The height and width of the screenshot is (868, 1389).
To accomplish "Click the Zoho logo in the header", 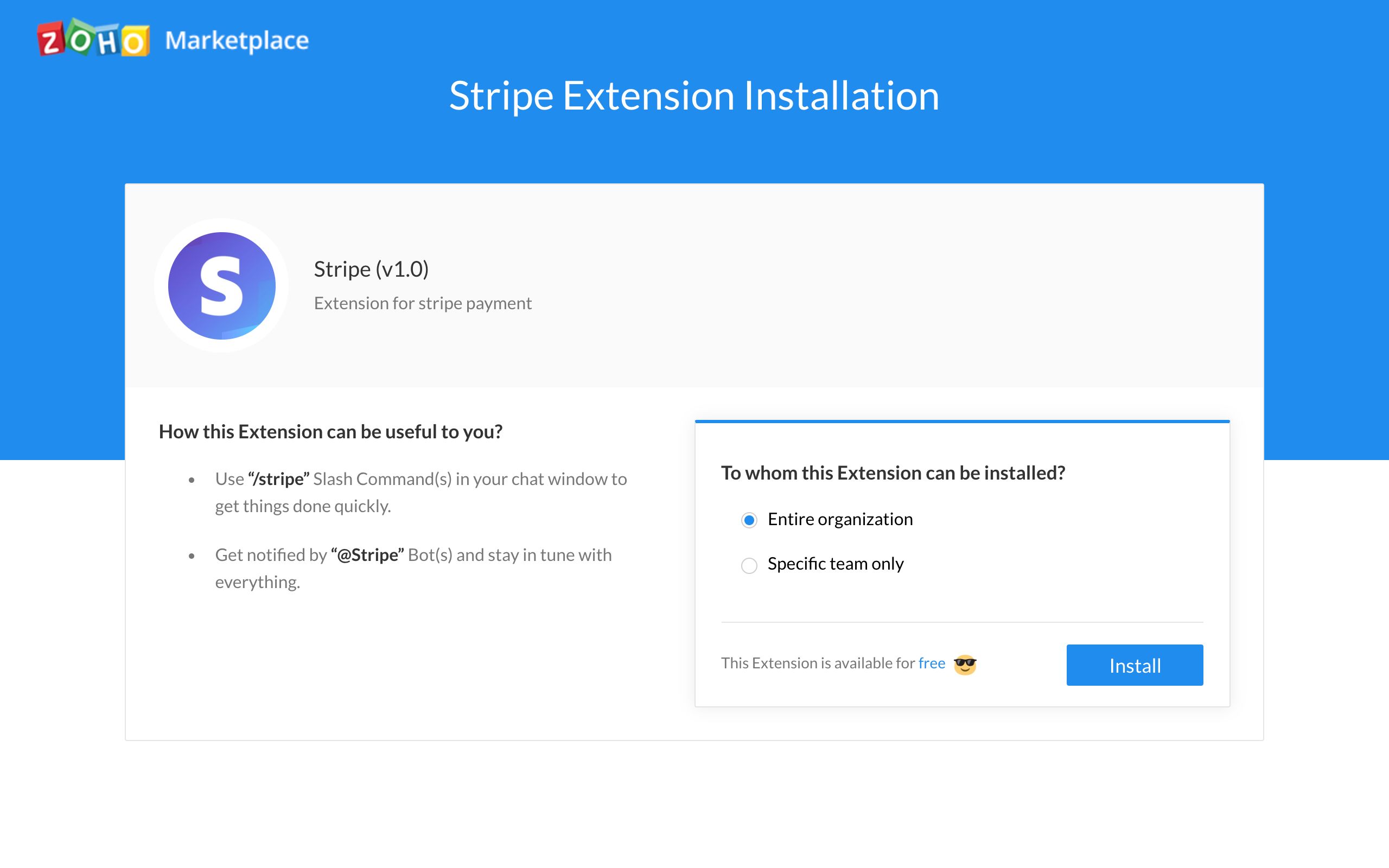I will coord(93,38).
